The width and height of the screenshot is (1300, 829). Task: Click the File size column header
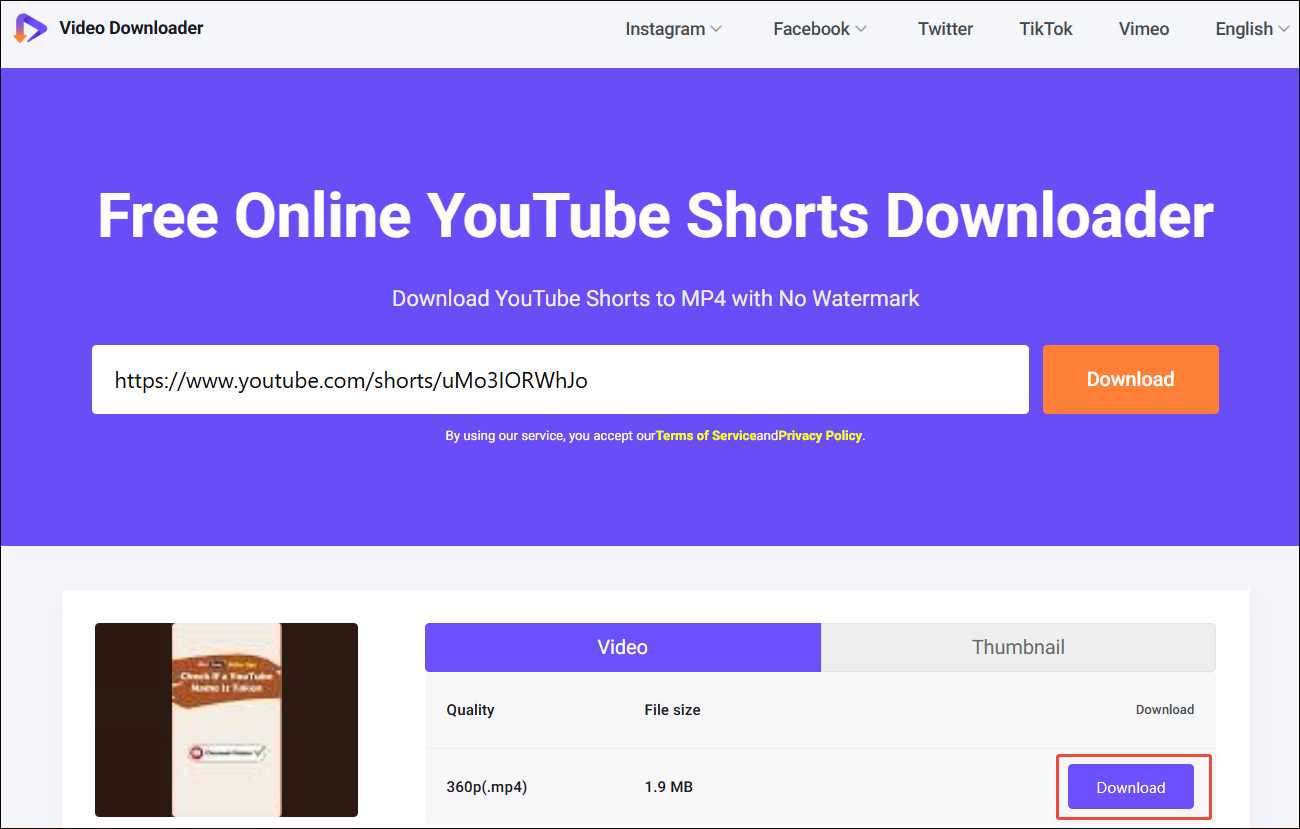tap(672, 710)
